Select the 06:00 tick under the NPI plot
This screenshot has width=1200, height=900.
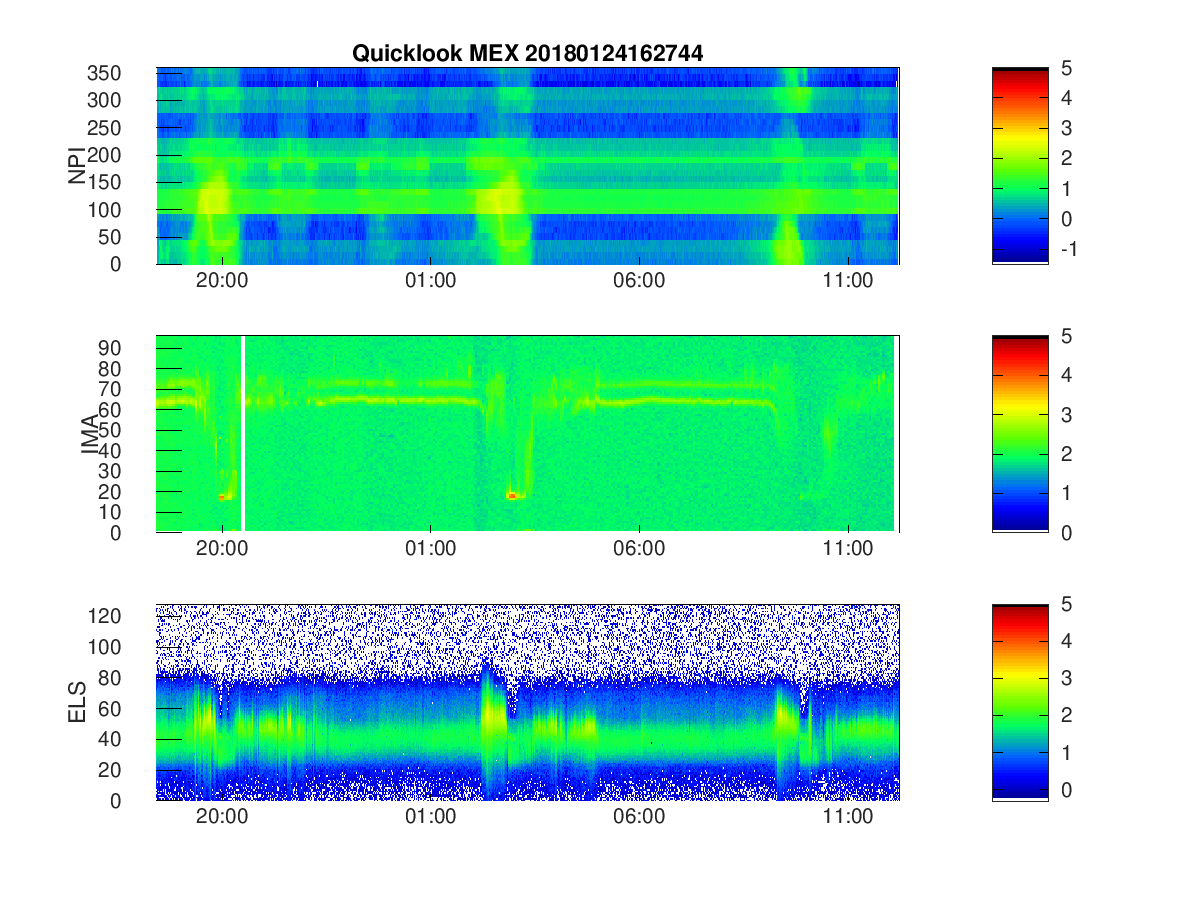coord(639,280)
